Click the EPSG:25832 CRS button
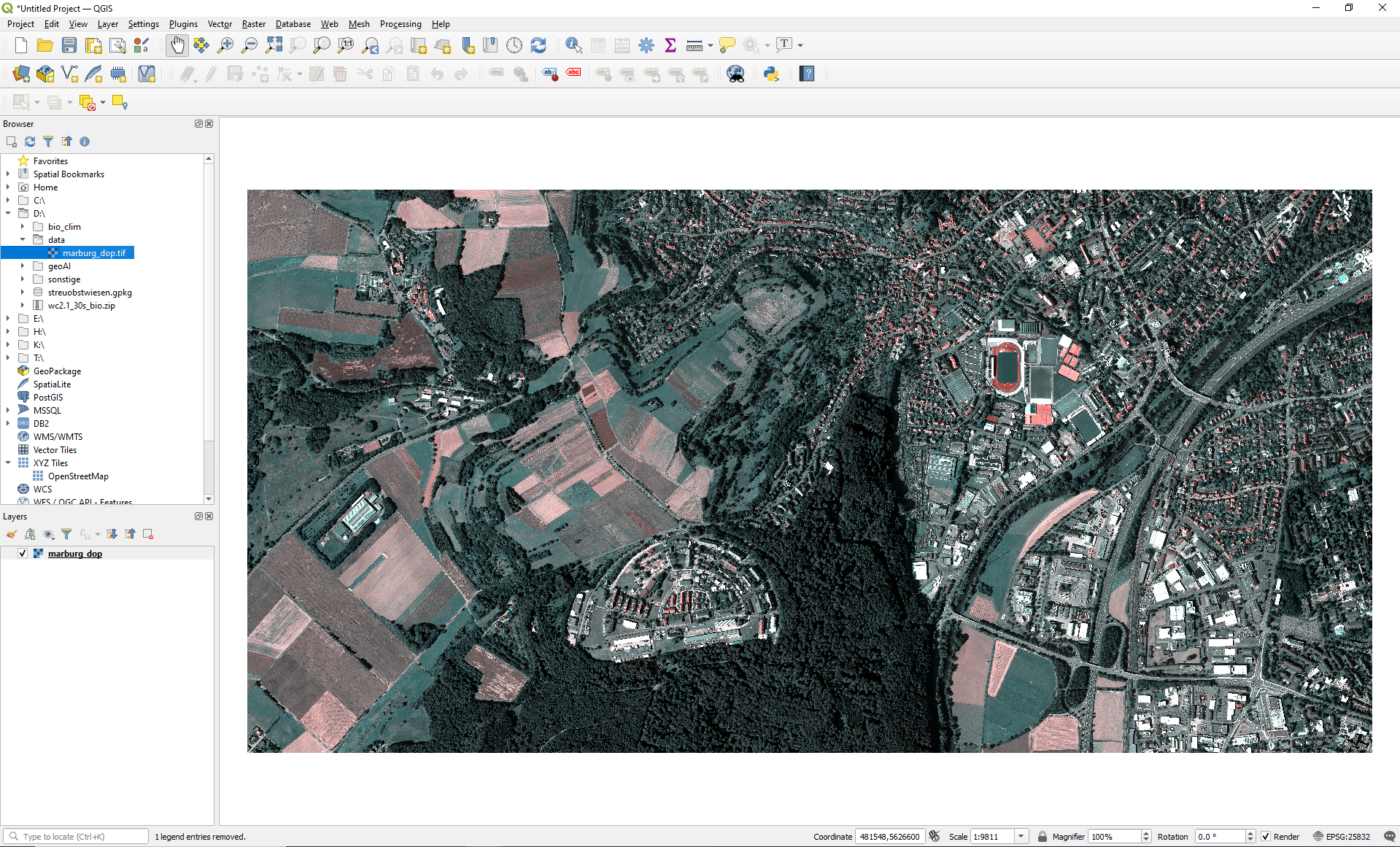The image size is (1400, 847). (x=1341, y=837)
